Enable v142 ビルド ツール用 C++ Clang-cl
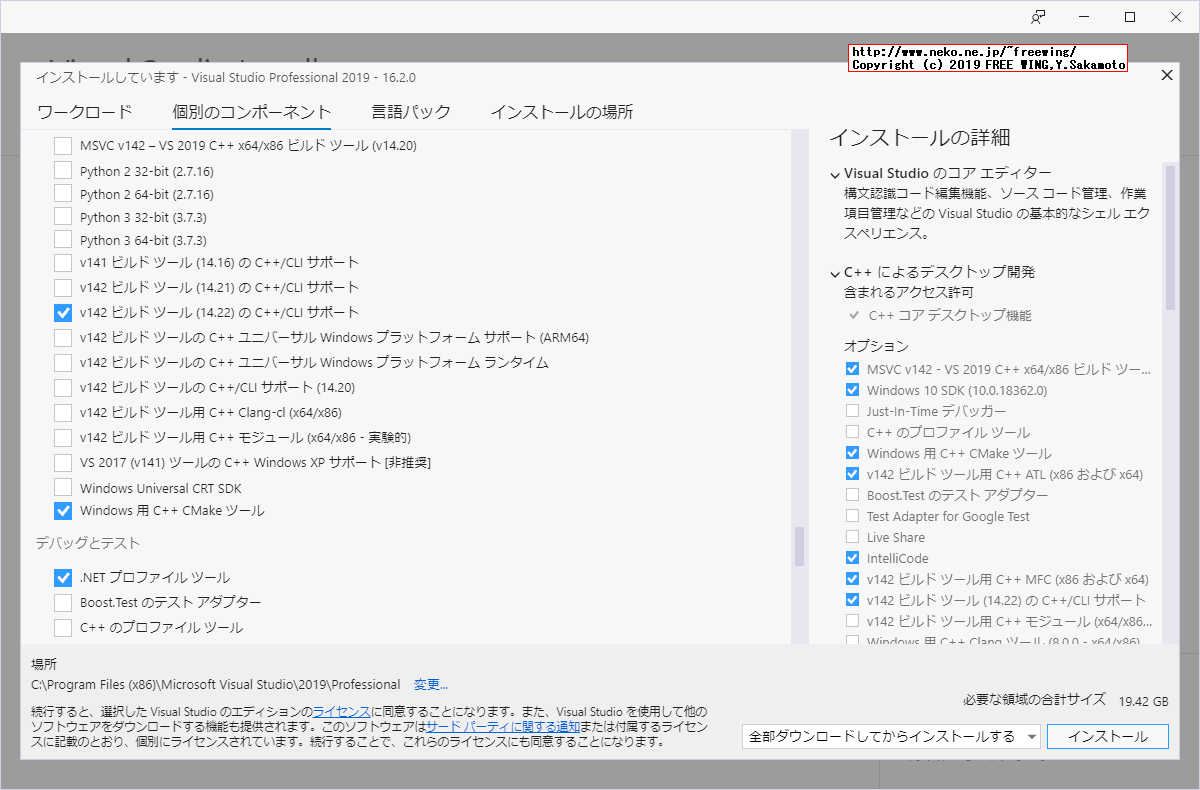Viewport: 1200px width, 790px height. 62,412
